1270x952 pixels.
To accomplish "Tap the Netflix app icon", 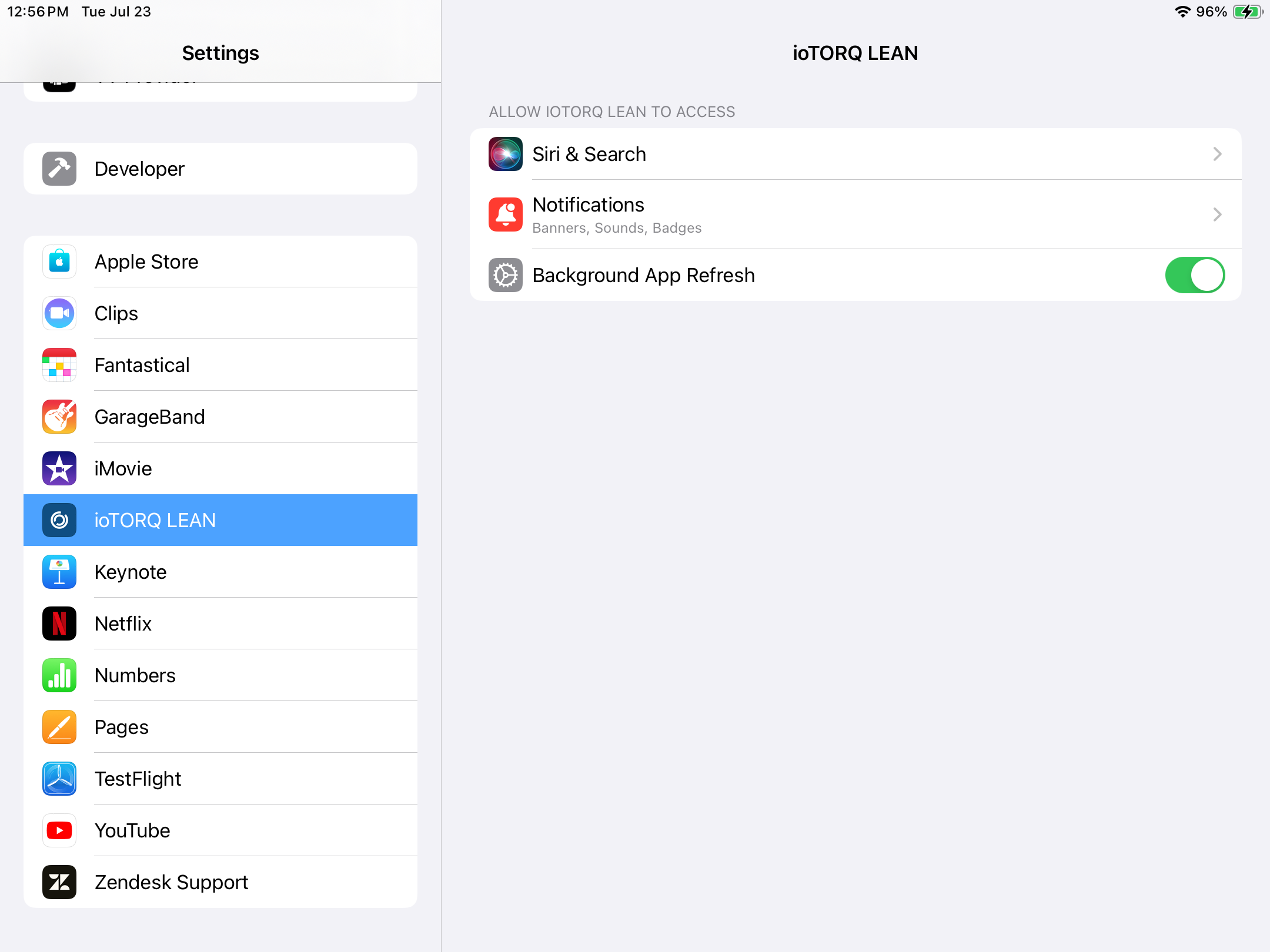I will (59, 624).
